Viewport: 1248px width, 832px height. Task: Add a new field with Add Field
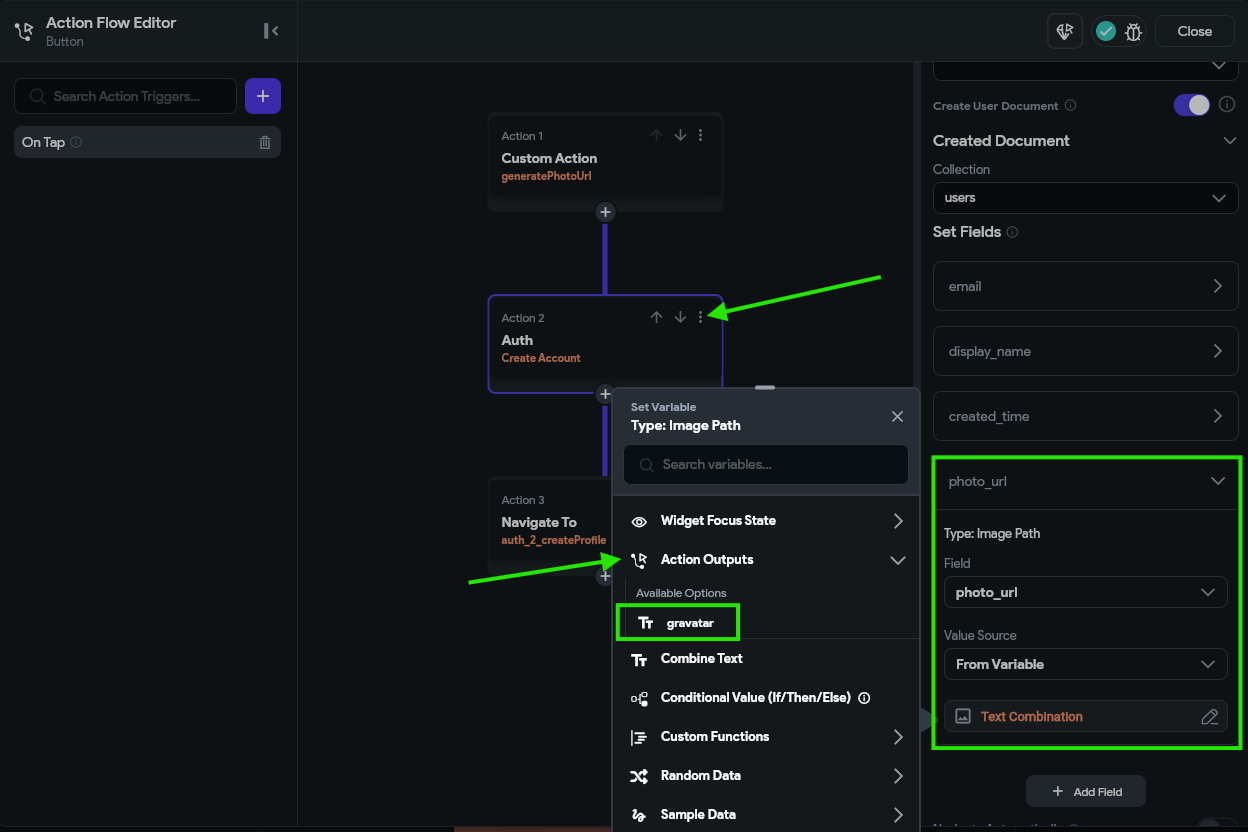pyautogui.click(x=1086, y=791)
